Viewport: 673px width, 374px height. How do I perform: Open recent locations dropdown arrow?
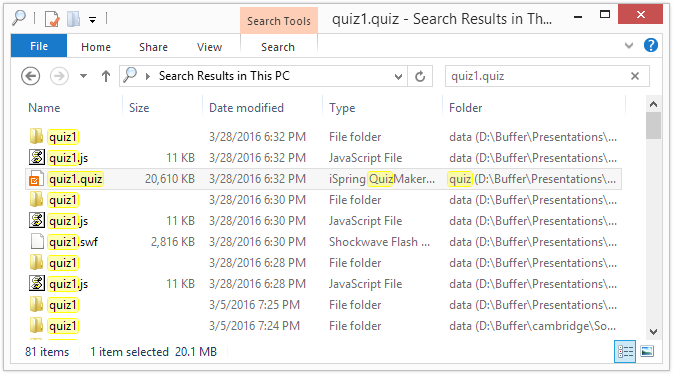pos(83,76)
